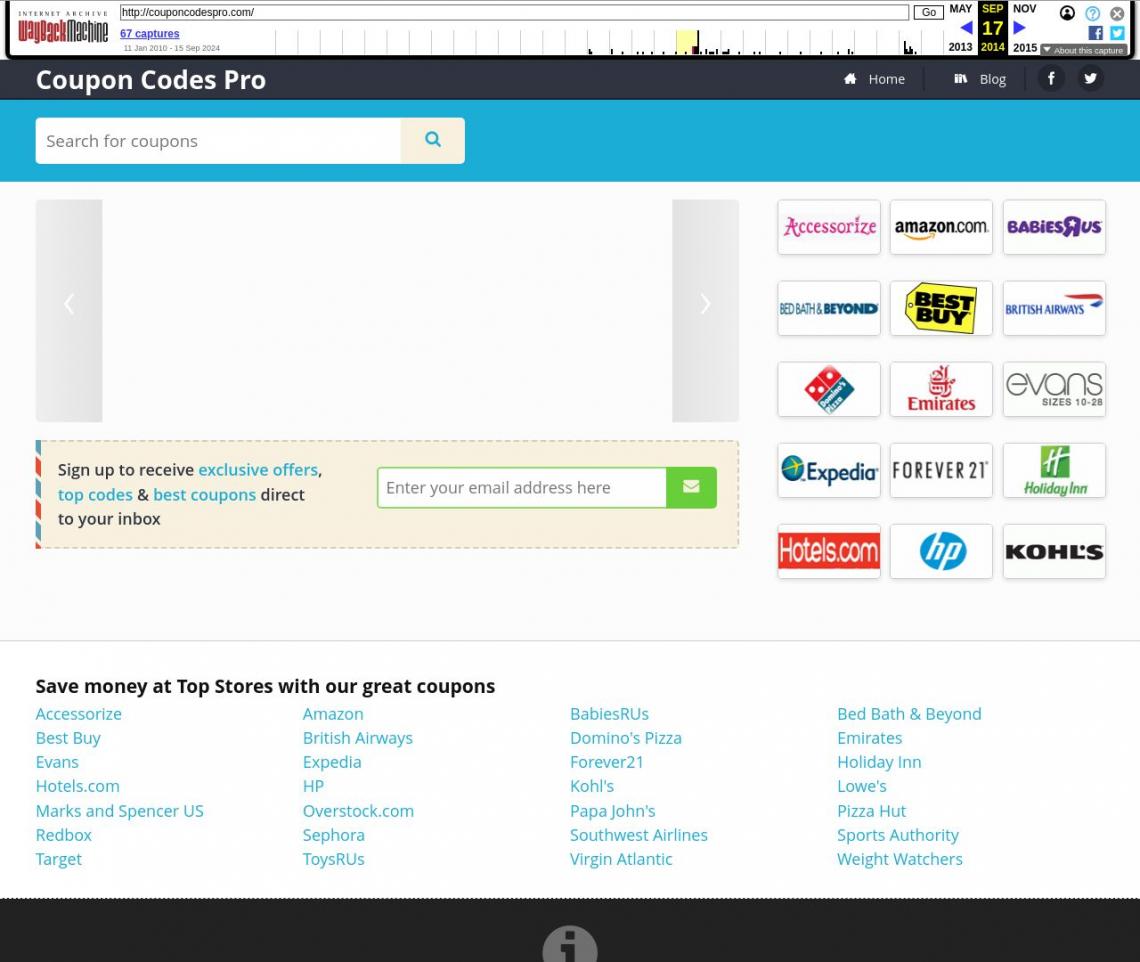Open the Forever 21 logo tile
This screenshot has width=1140, height=962.
click(x=941, y=470)
